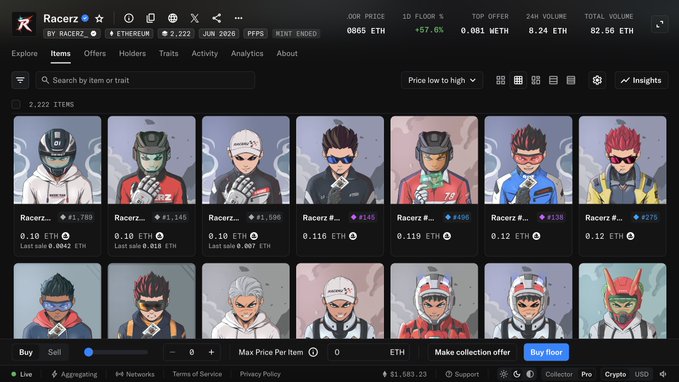Open the Price low to high sort dropdown
This screenshot has height=382, width=679.
point(442,80)
